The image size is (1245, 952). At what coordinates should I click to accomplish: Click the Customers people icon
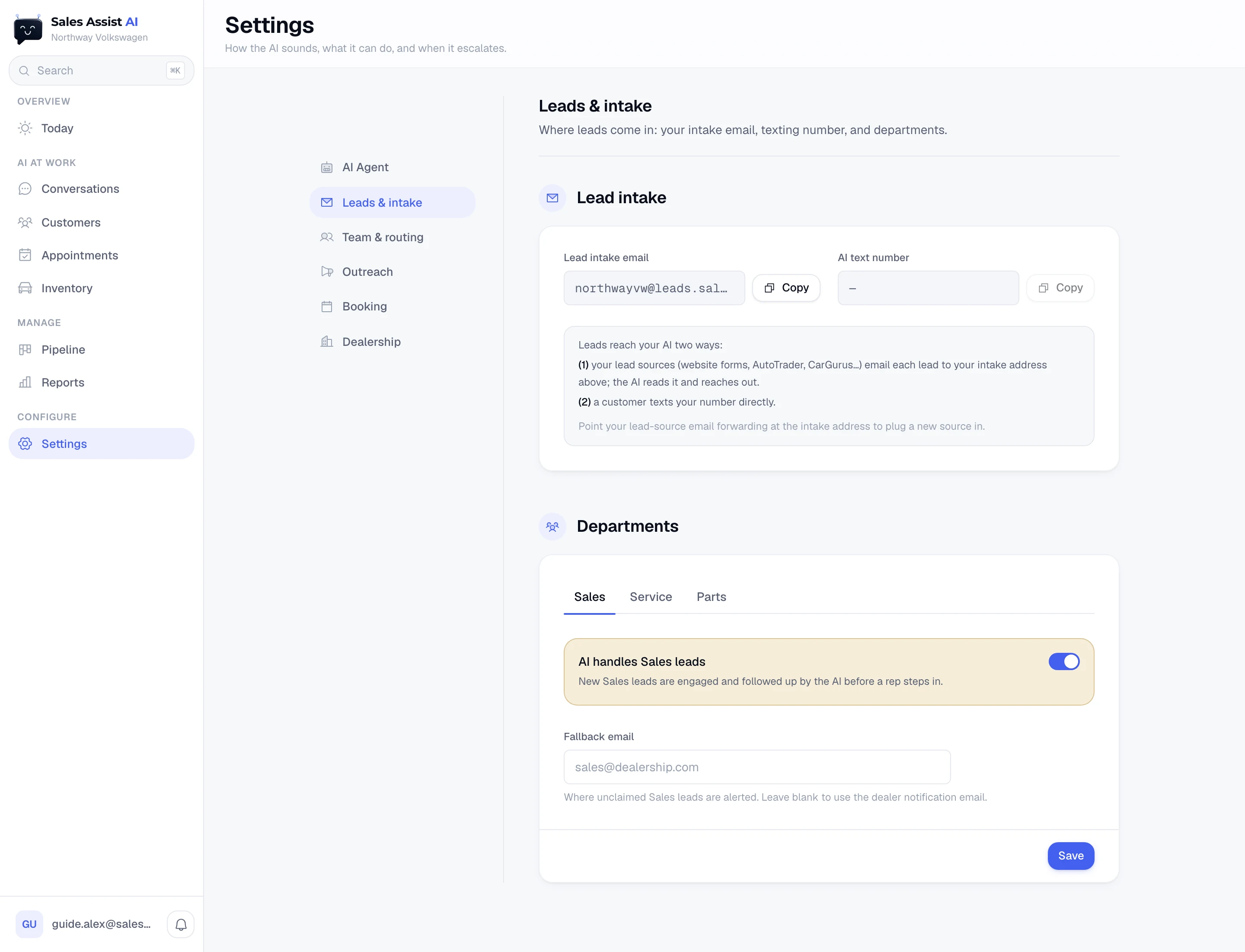[x=25, y=222]
